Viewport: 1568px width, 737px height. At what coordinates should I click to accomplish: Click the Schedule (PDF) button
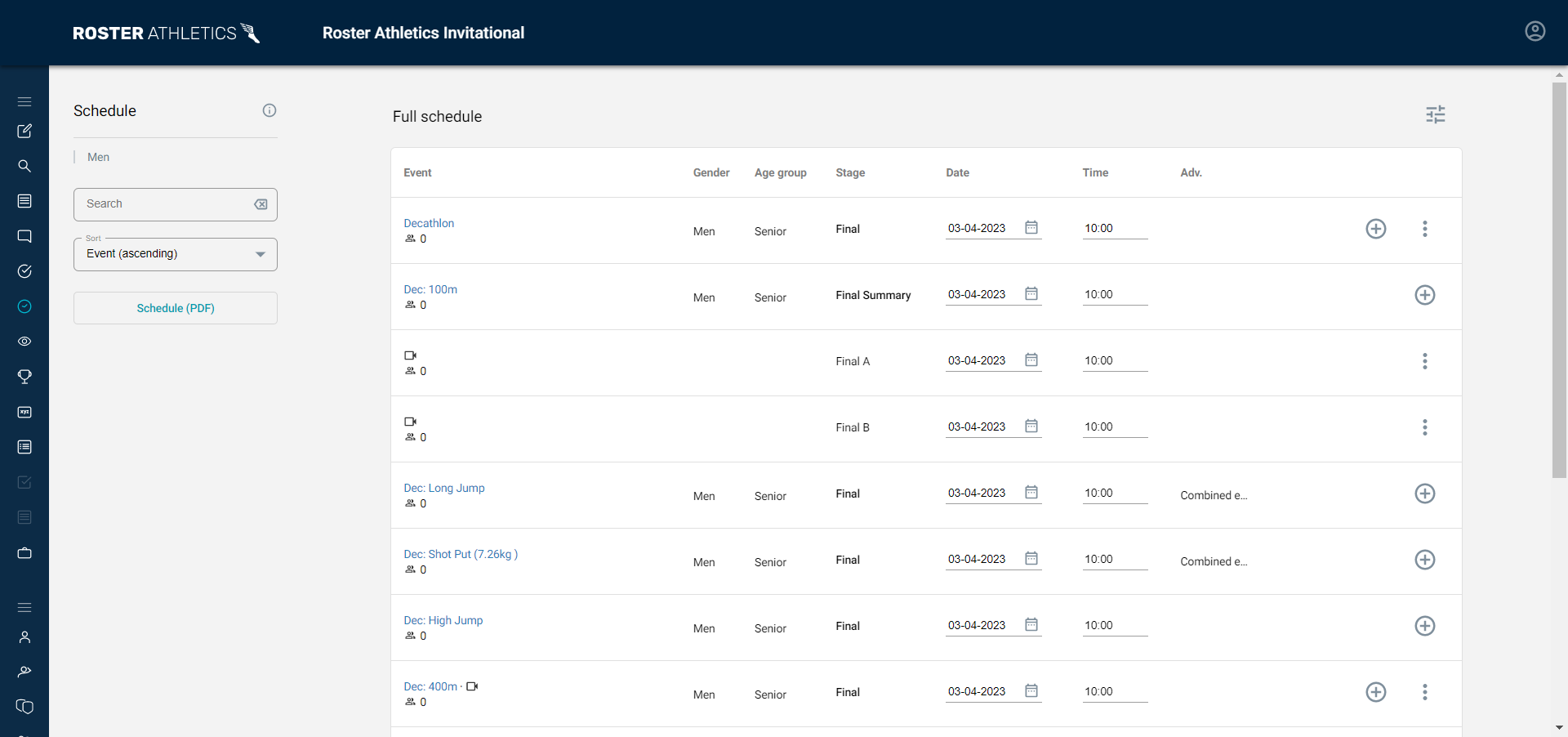(x=175, y=308)
